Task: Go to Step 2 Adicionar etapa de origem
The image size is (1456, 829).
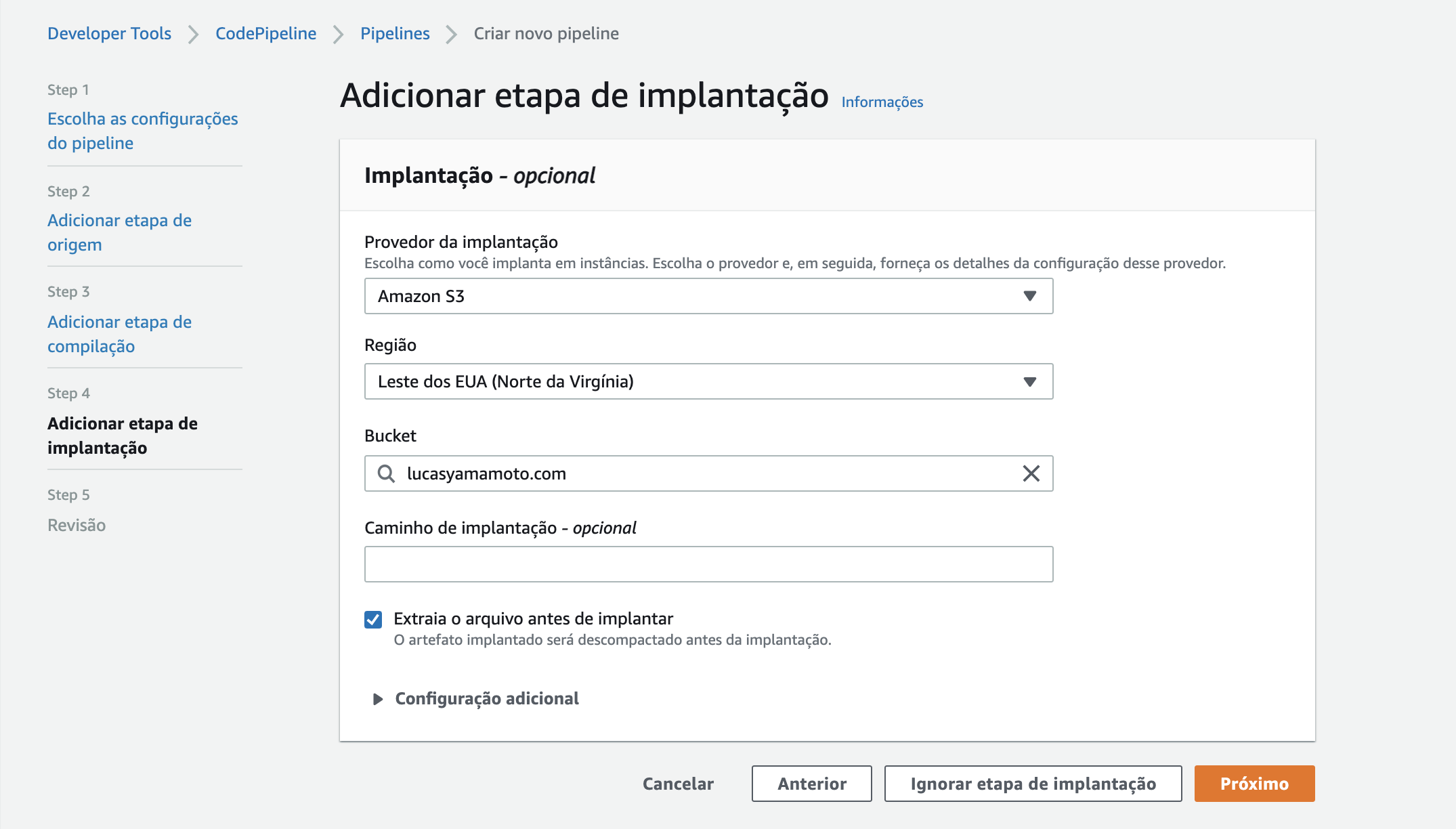Action: click(x=119, y=232)
